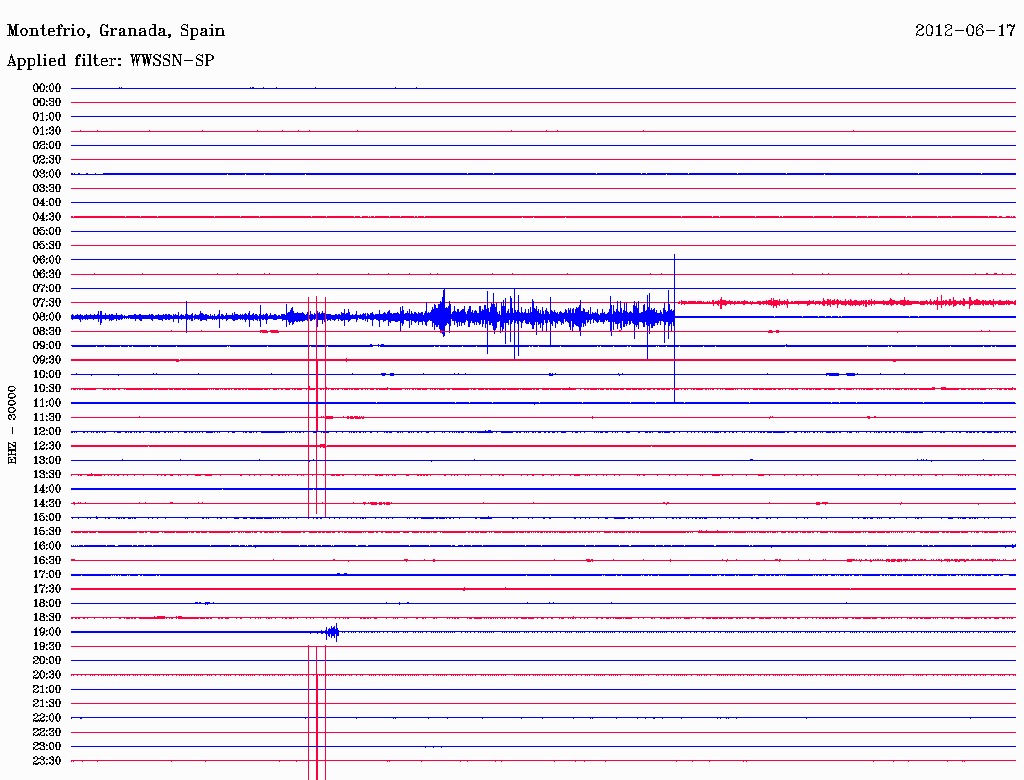Select the 07:00 time label
Viewport: 1024px width, 780px height.
(47, 289)
